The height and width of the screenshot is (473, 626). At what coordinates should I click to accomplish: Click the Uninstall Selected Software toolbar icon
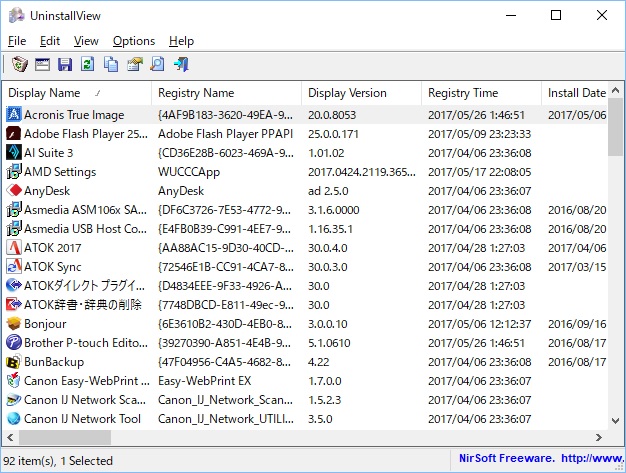(x=18, y=65)
